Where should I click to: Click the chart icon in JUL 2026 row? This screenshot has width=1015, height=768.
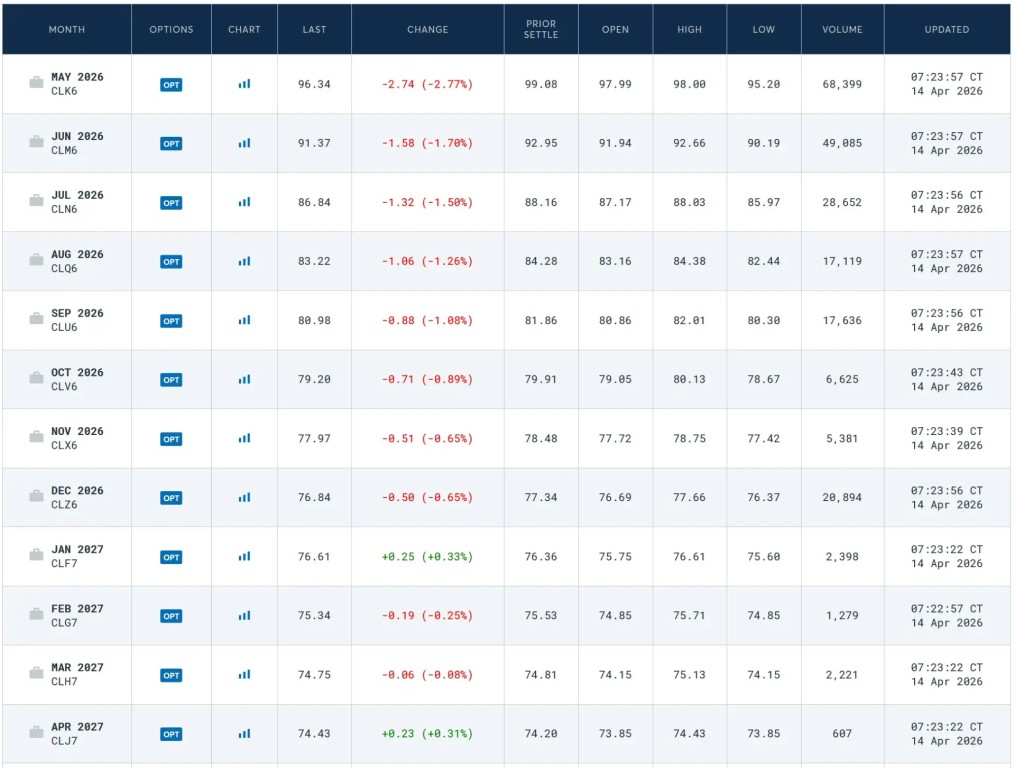pyautogui.click(x=244, y=202)
